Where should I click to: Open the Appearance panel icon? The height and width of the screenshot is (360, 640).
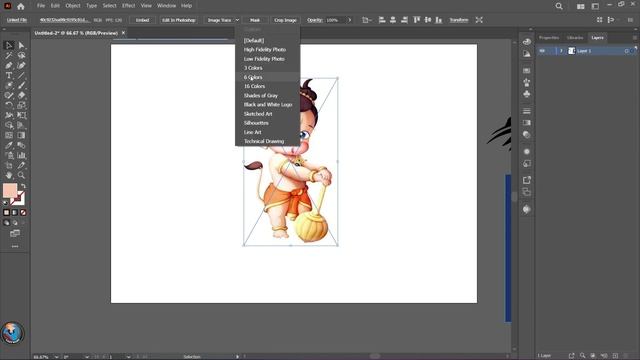point(527,151)
